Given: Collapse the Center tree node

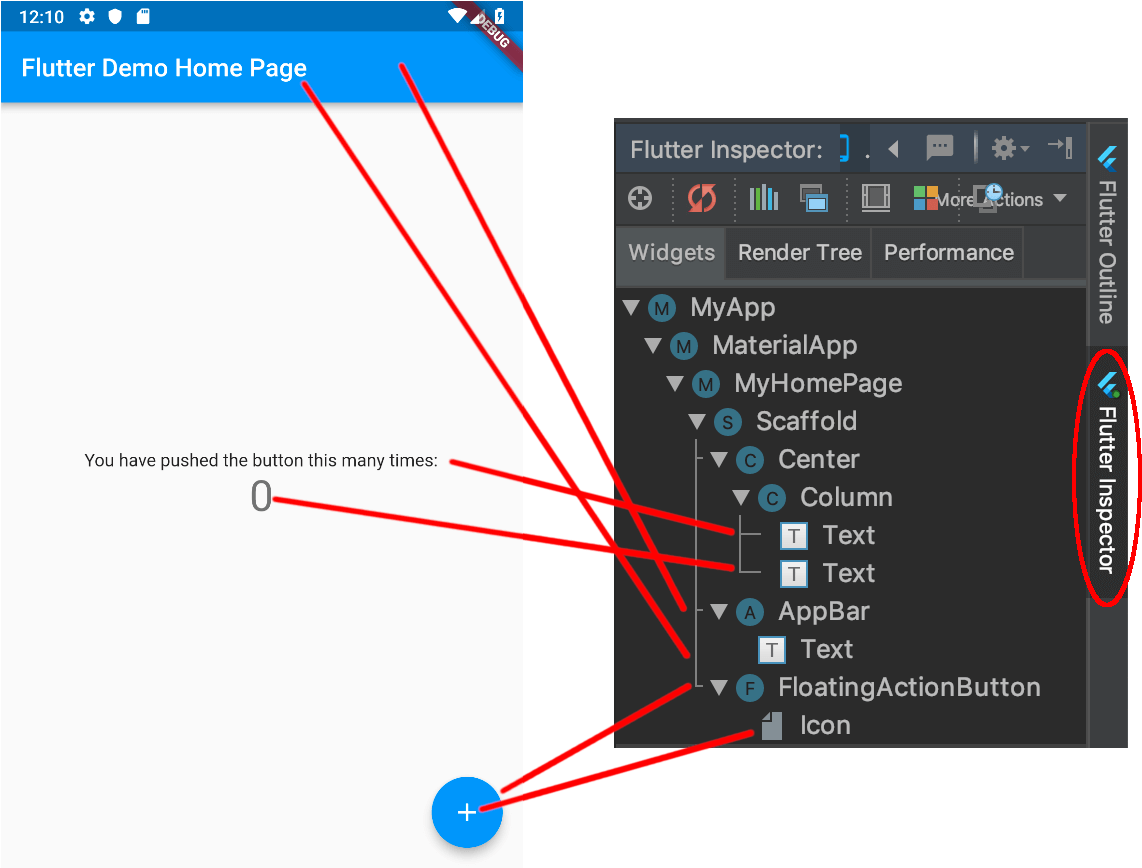Looking at the screenshot, I should [719, 459].
